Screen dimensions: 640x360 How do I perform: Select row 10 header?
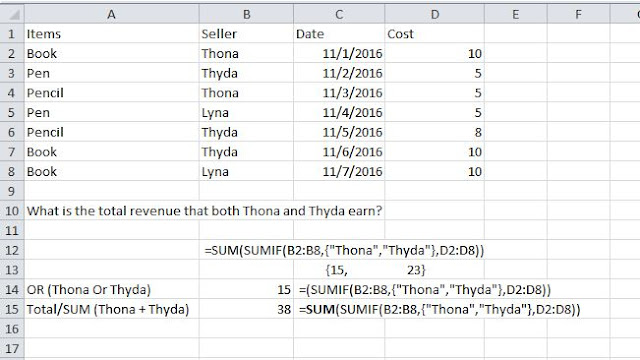click(x=12, y=211)
